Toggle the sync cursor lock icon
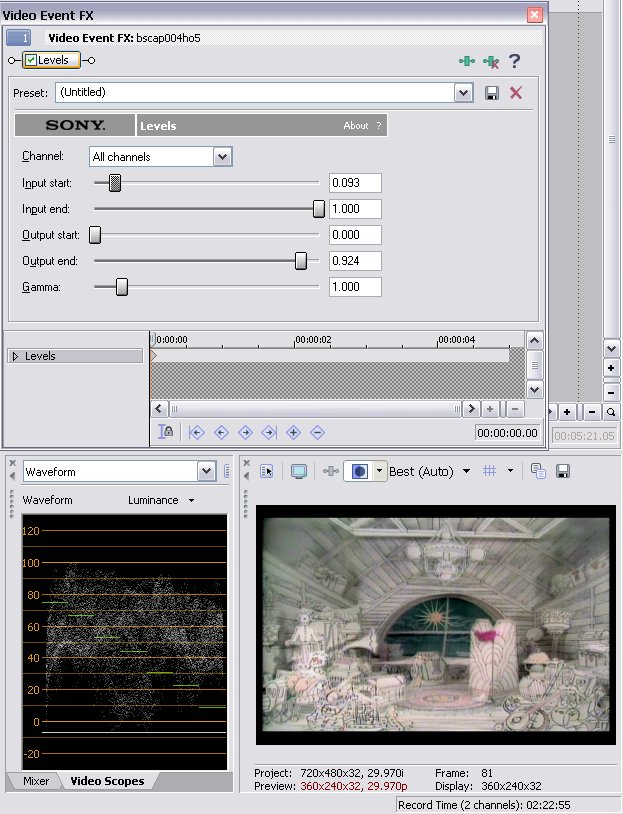The height and width of the screenshot is (814, 623). [x=165, y=431]
